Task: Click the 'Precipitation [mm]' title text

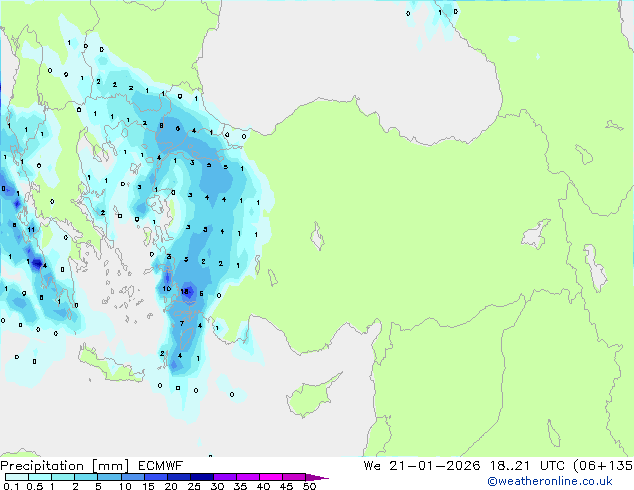Action: [x=65, y=466]
